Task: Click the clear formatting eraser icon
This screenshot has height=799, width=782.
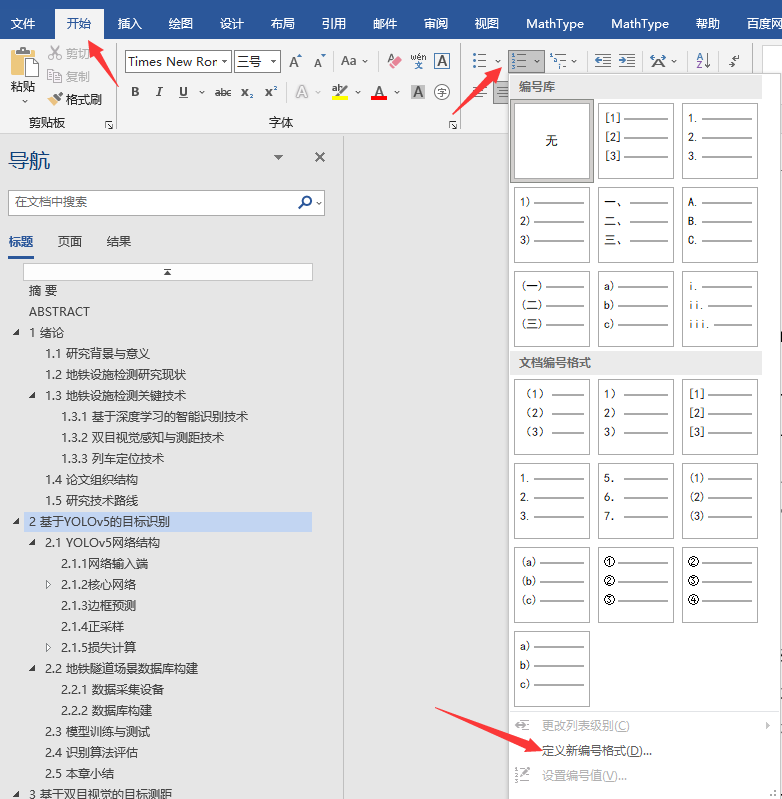Action: click(394, 61)
